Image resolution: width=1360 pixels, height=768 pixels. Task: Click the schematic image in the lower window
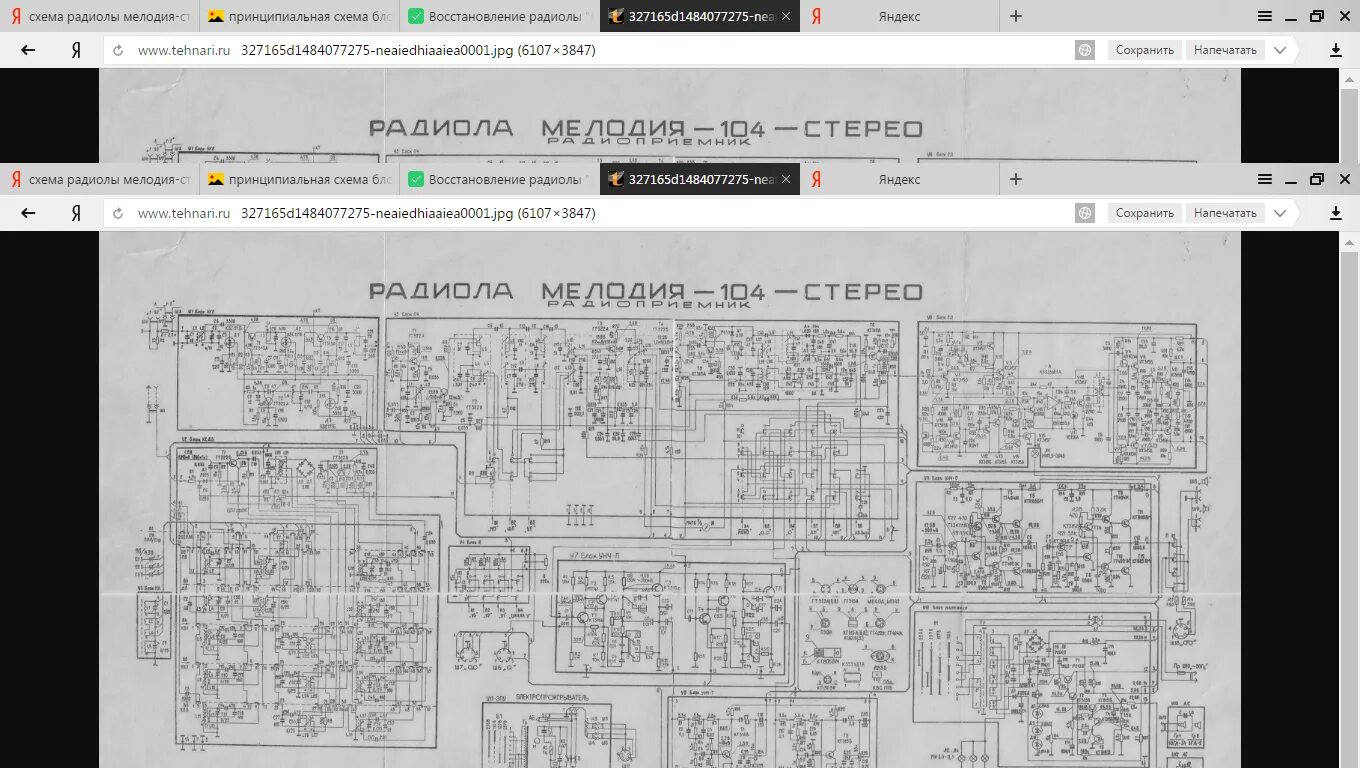click(x=669, y=500)
